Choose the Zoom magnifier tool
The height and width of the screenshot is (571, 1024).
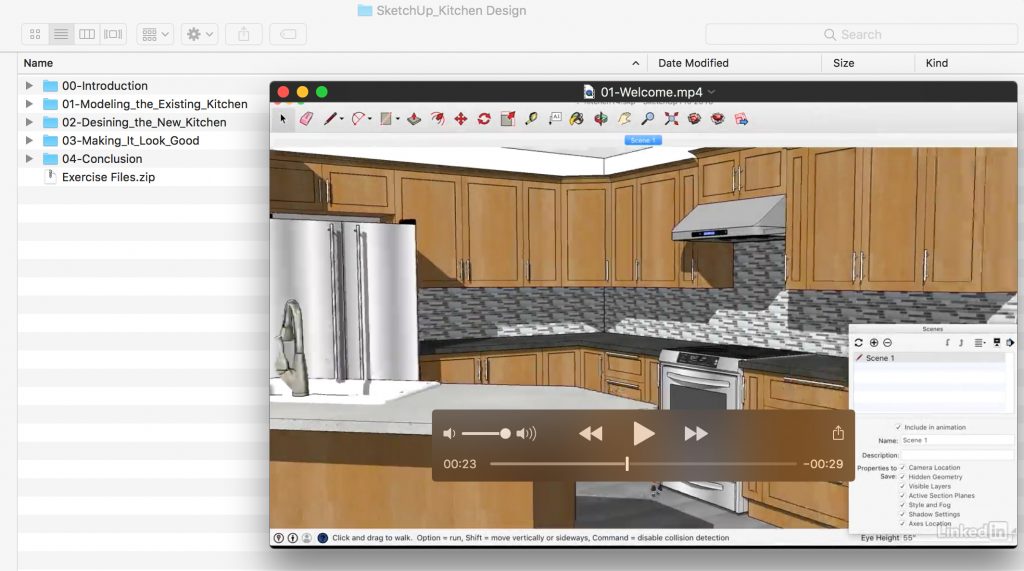click(648, 119)
